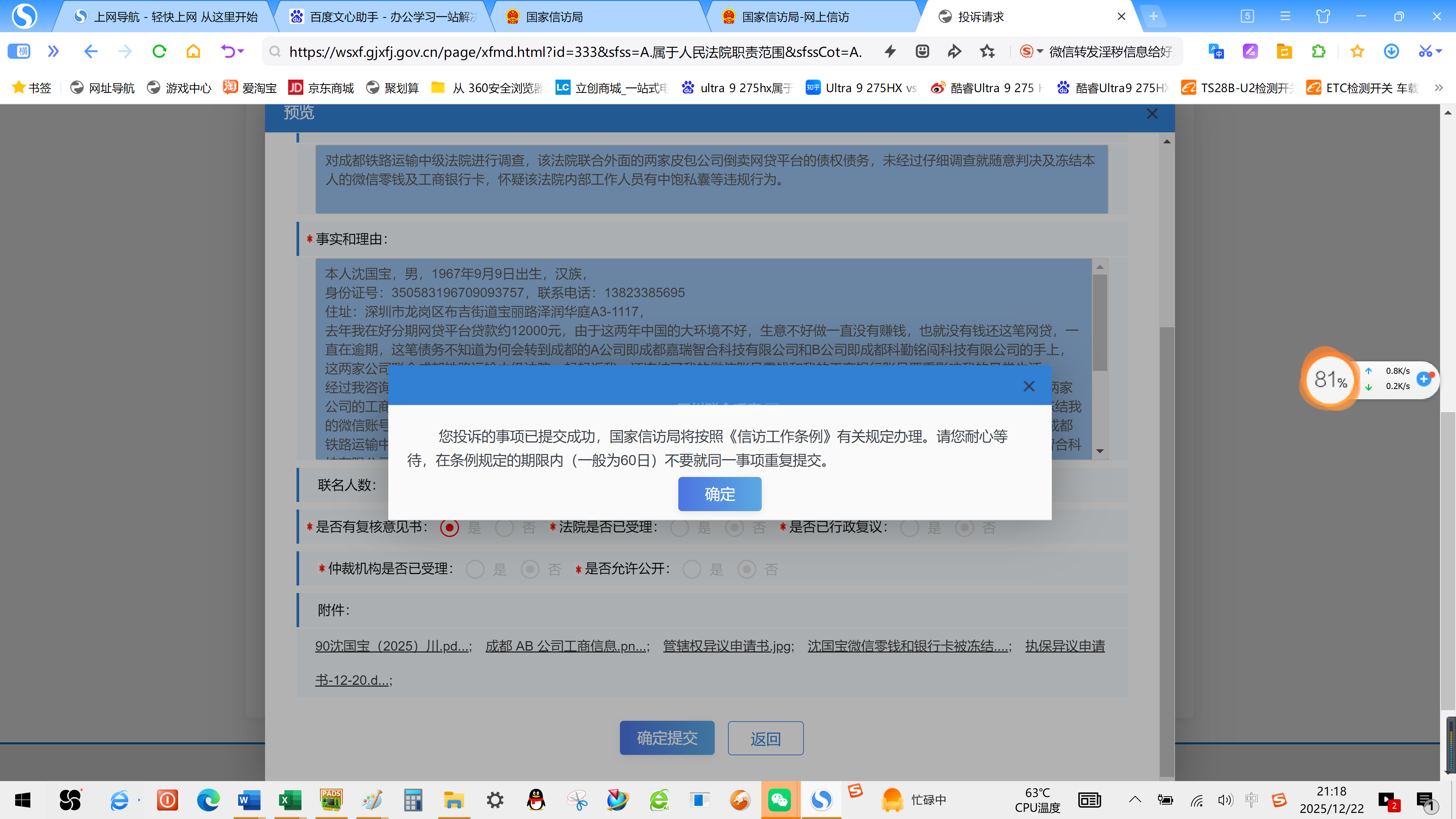Image resolution: width=1456 pixels, height=819 pixels.
Task: Add page to favorites star icon
Action: [x=987, y=52]
